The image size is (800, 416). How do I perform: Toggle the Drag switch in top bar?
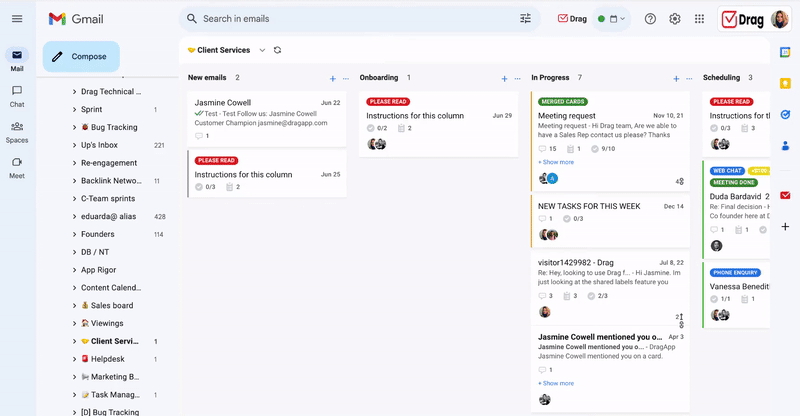[572, 19]
